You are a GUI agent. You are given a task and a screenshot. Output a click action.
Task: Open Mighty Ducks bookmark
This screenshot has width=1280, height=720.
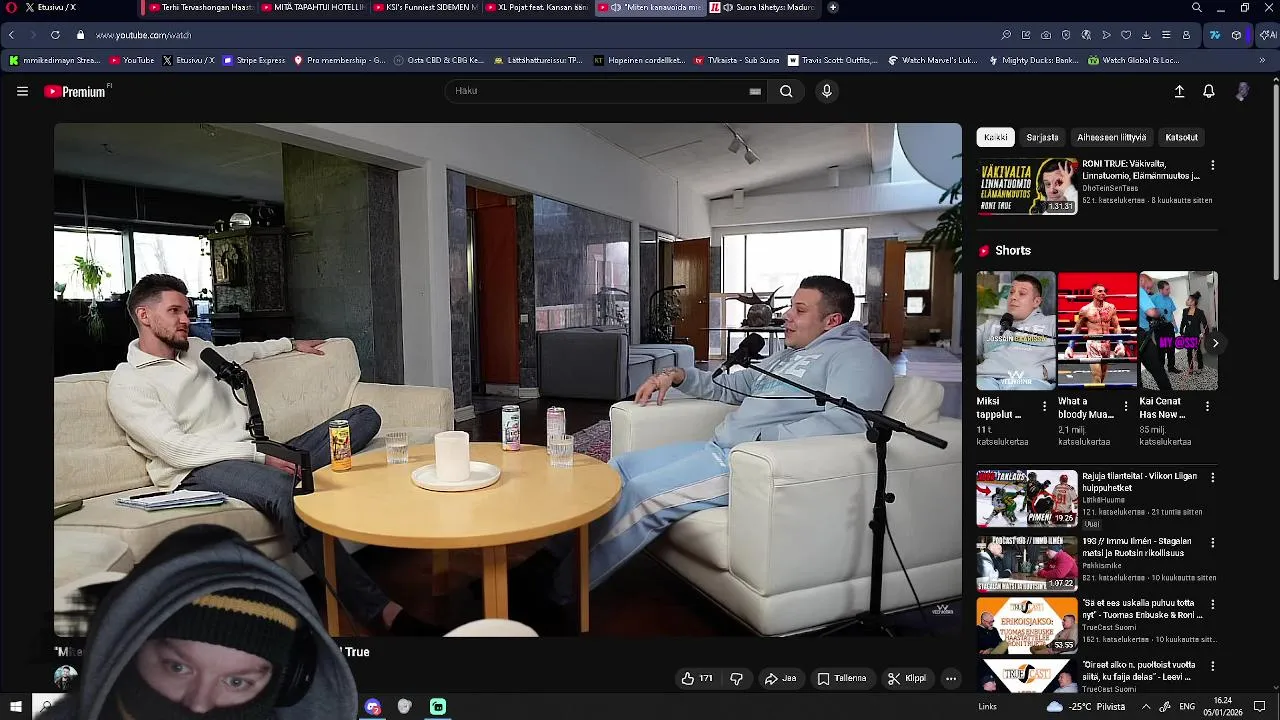[1033, 60]
